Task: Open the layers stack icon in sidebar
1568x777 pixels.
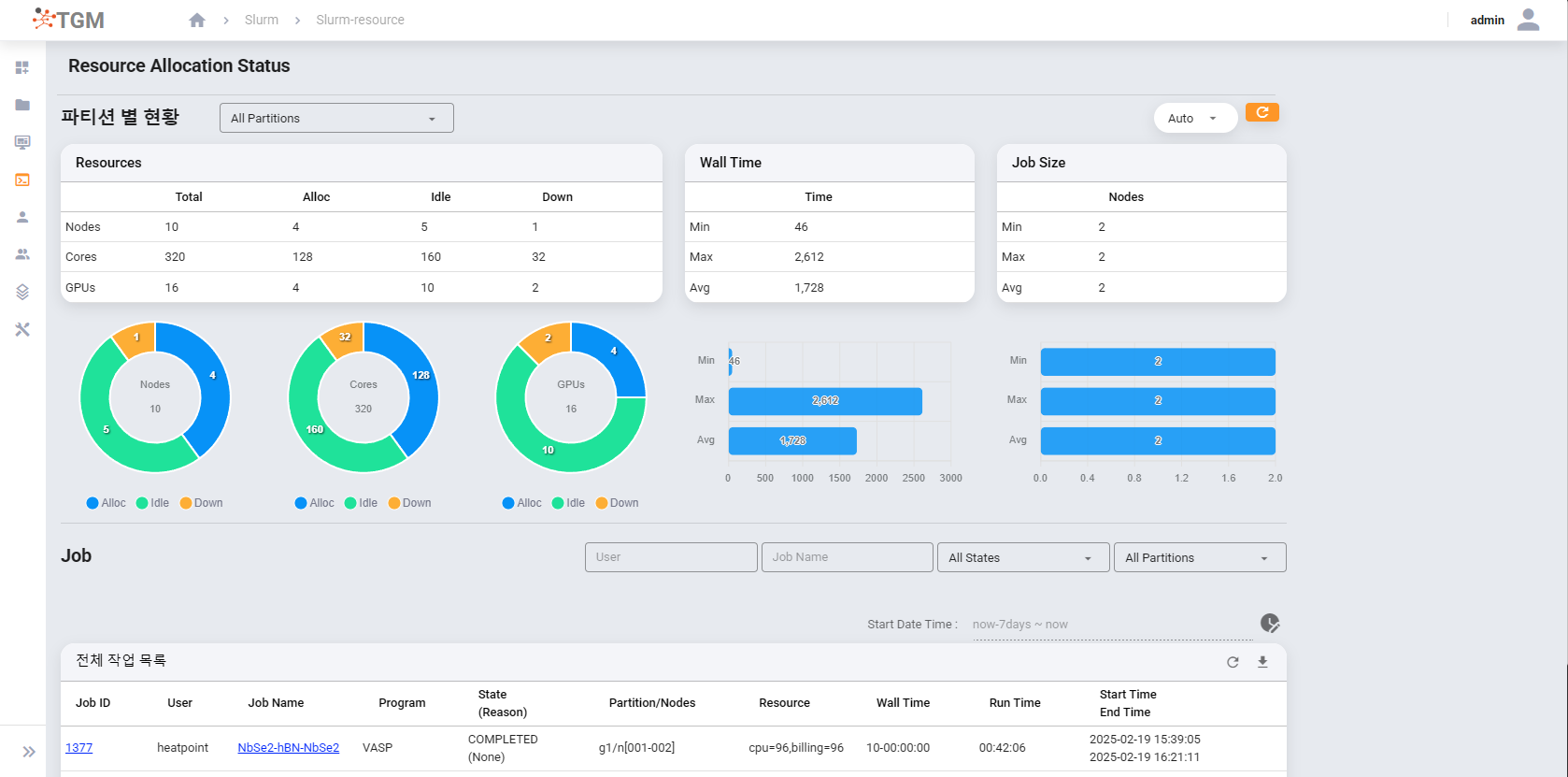Action: [22, 292]
